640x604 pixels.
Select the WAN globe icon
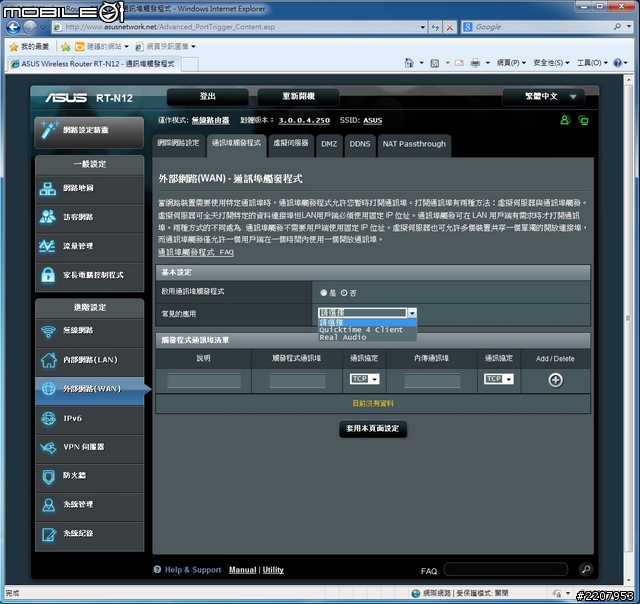(49, 389)
